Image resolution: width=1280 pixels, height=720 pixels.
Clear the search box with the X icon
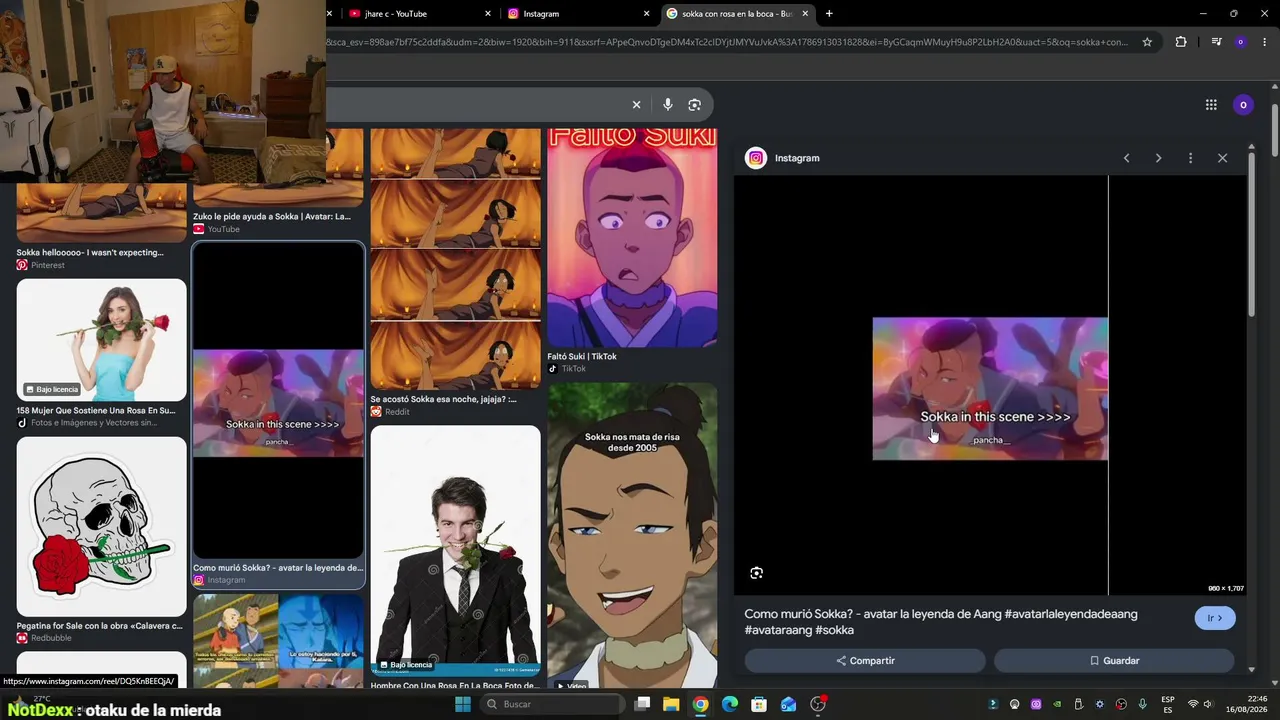(x=636, y=105)
